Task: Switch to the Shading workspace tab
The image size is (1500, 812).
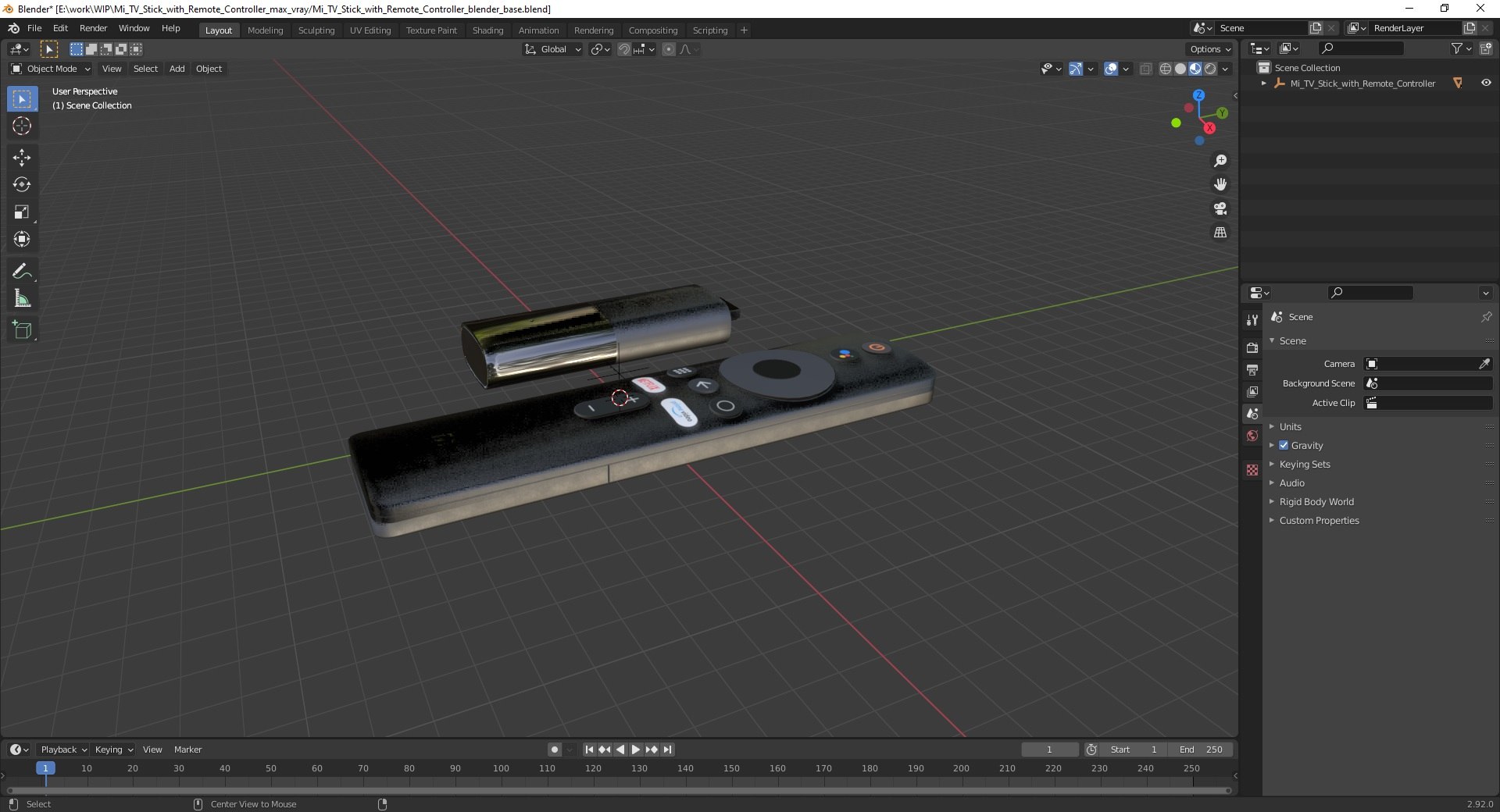Action: click(487, 30)
